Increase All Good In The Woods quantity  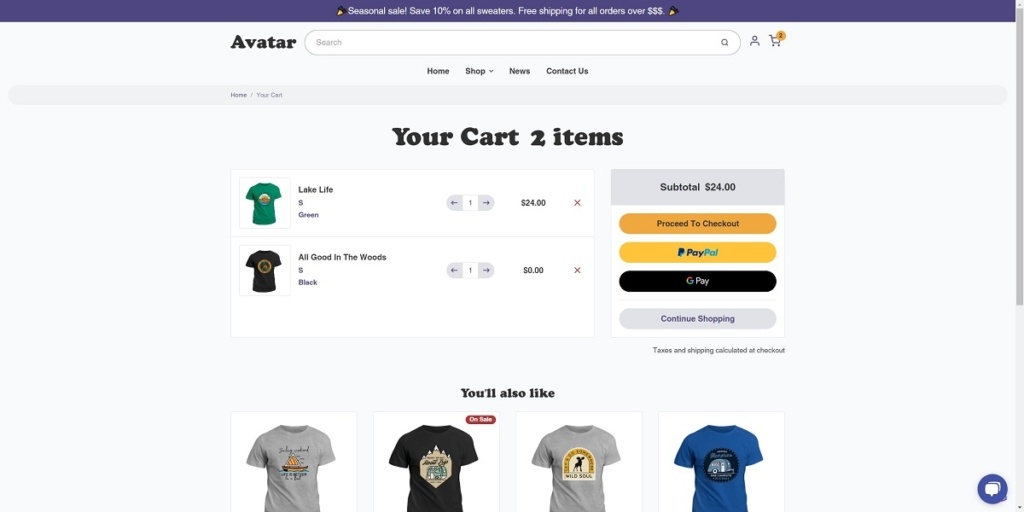click(486, 270)
